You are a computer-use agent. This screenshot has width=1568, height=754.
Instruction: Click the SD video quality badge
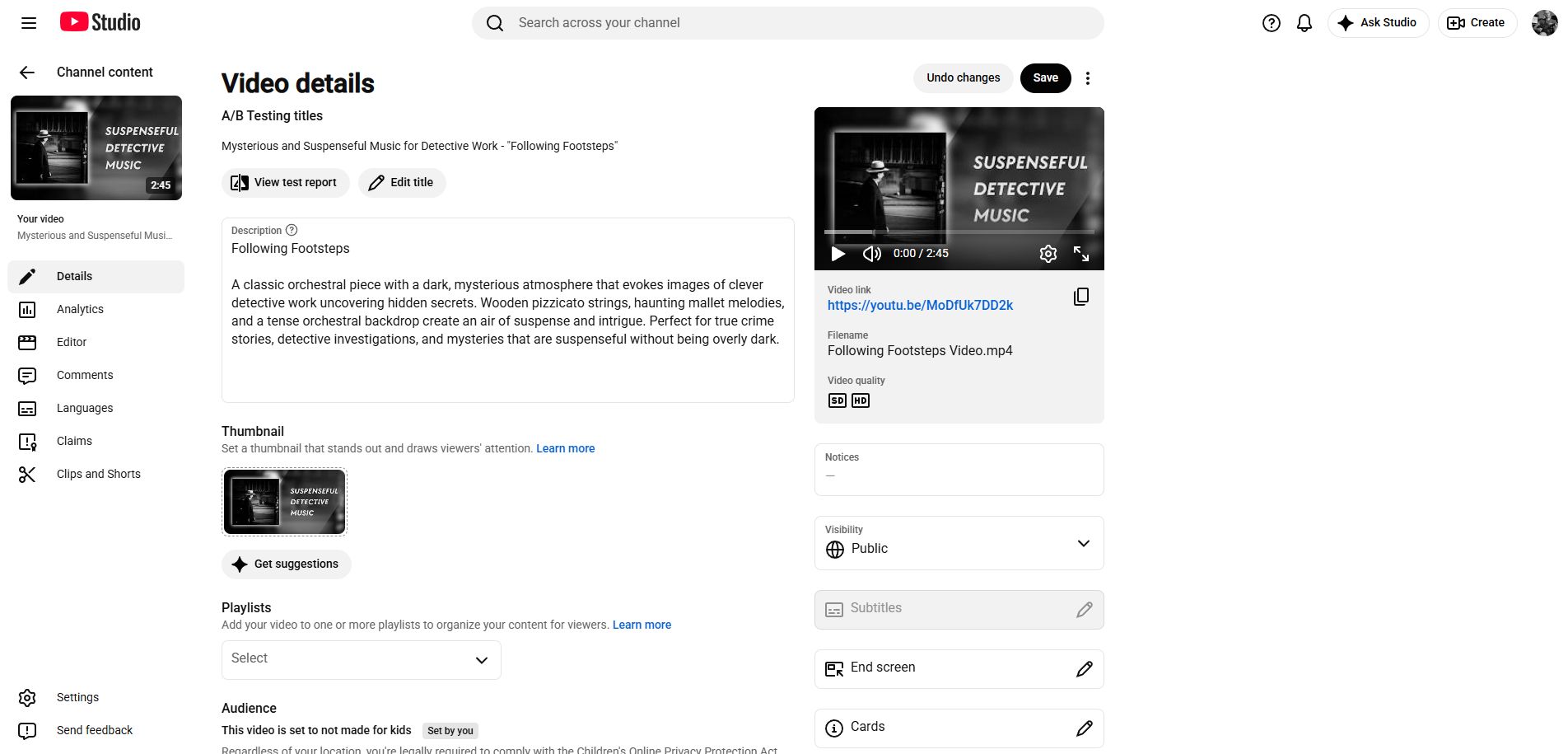(837, 400)
